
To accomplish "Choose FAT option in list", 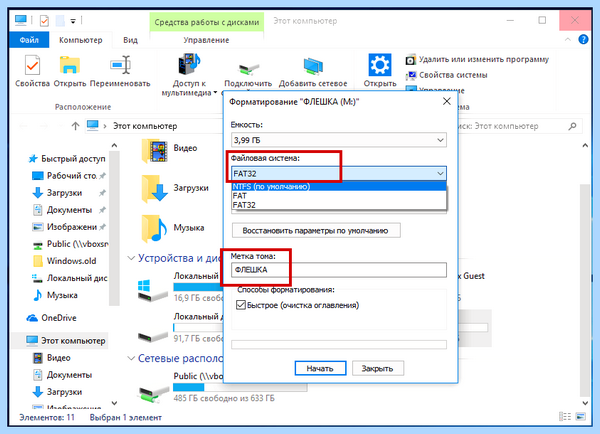I will (x=339, y=196).
